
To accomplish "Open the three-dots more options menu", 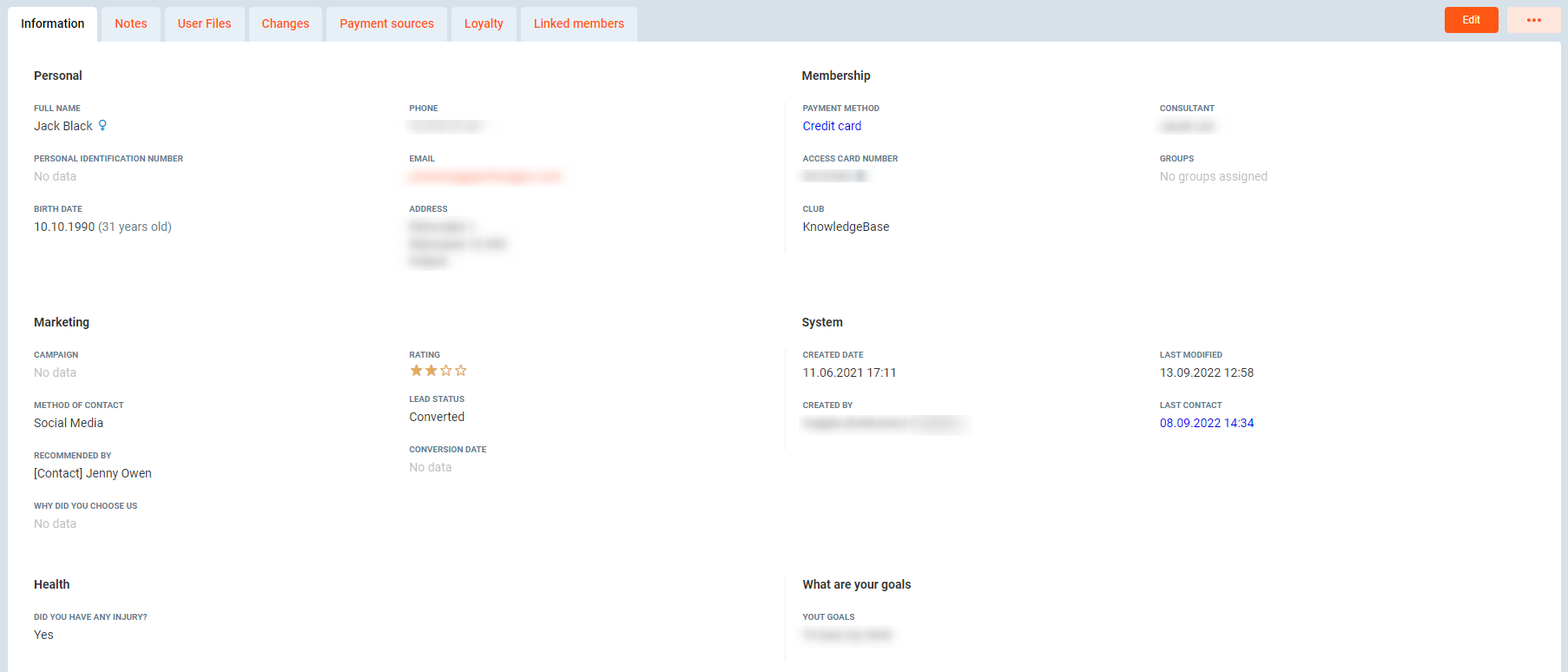I will (x=1533, y=20).
